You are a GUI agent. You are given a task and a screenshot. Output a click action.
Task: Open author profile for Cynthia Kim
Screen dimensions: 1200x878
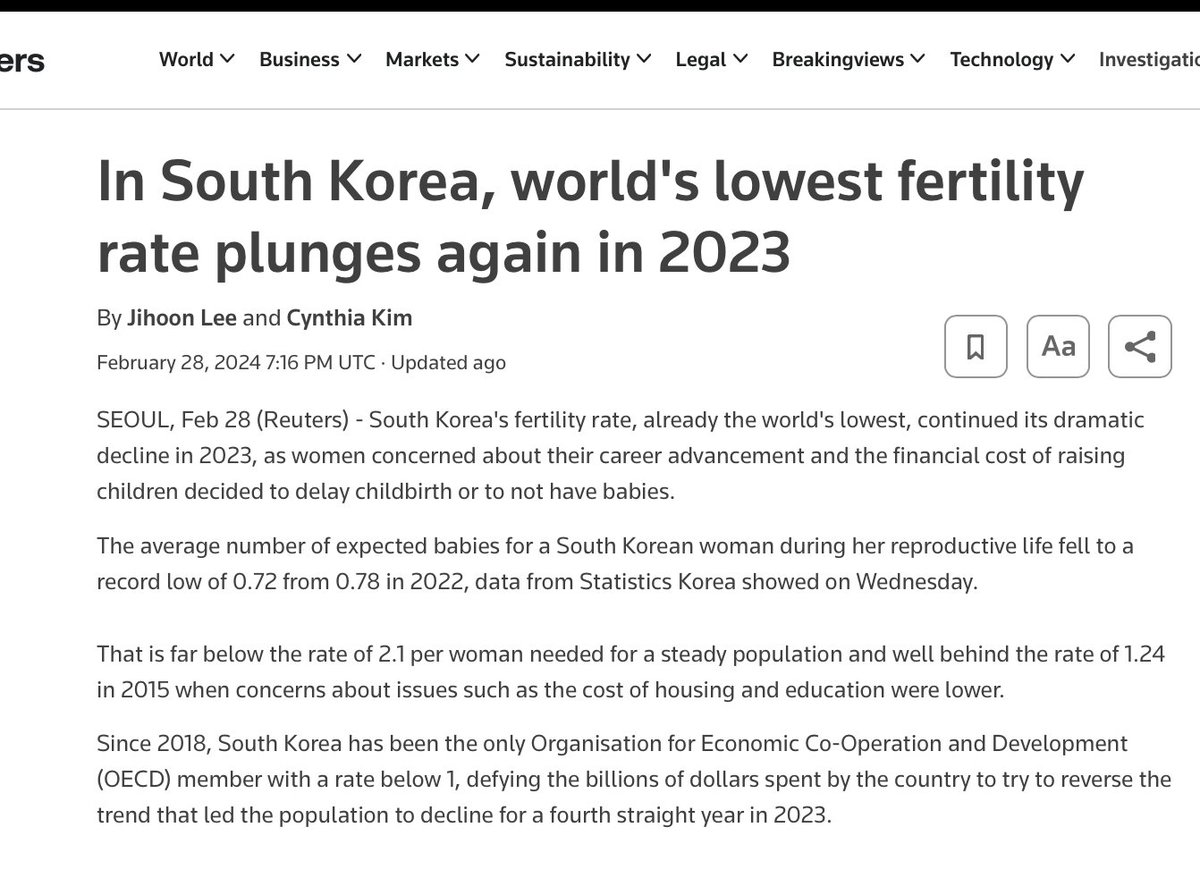click(349, 318)
